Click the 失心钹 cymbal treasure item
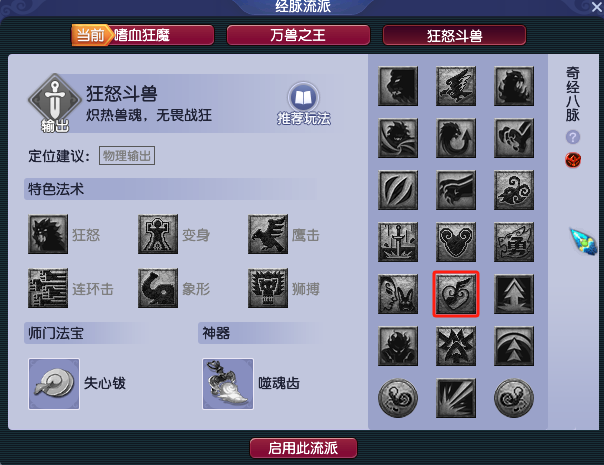Viewport: 604px width, 465px height. (54, 384)
